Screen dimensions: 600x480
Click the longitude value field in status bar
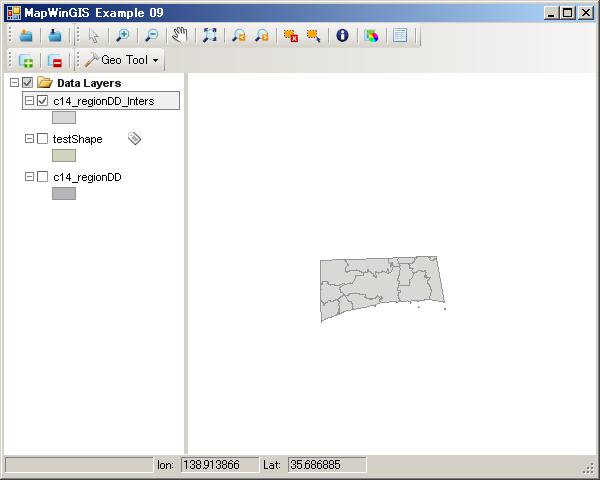218,465
